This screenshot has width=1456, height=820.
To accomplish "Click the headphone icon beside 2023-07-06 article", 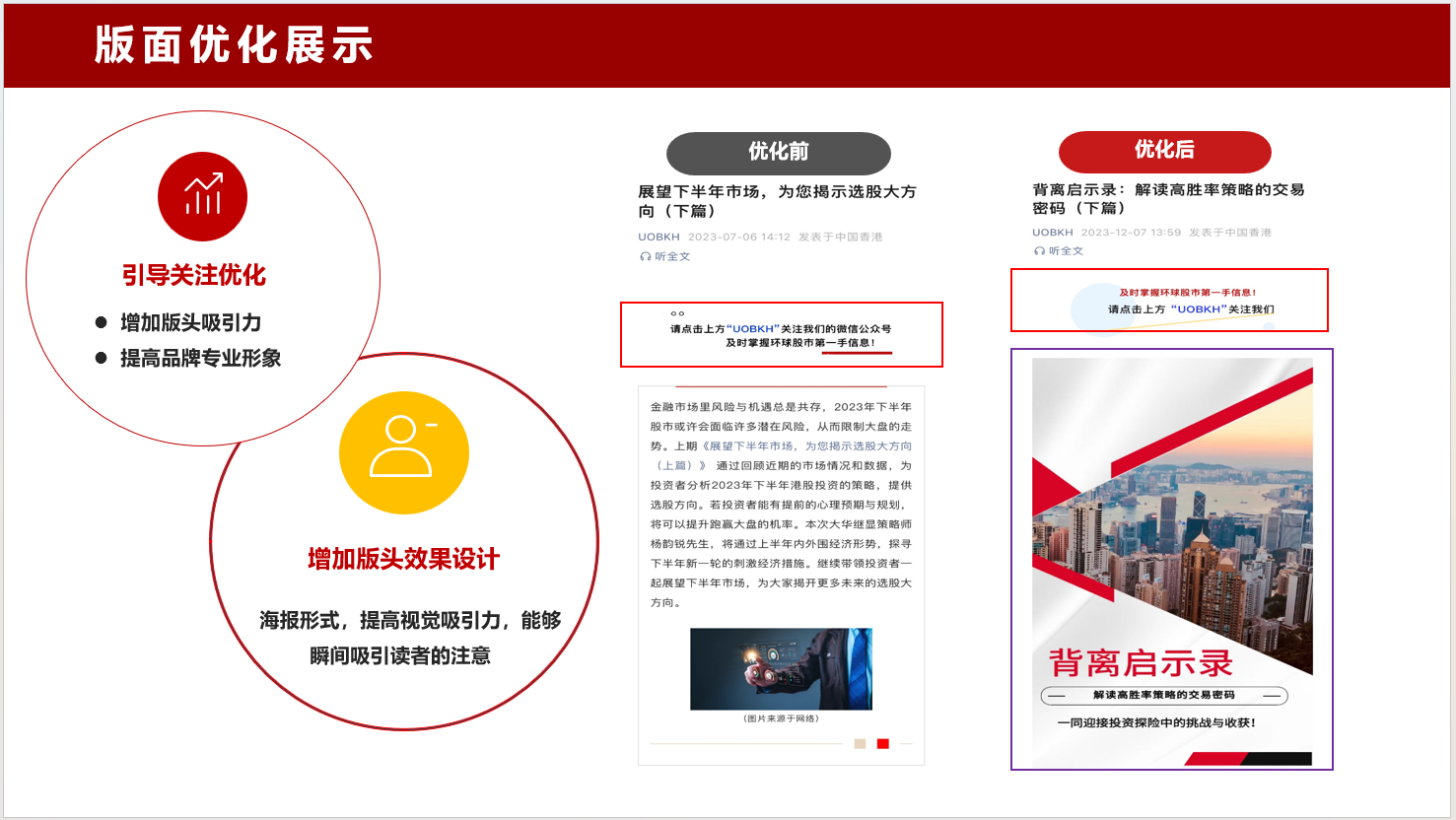I will pyautogui.click(x=645, y=256).
